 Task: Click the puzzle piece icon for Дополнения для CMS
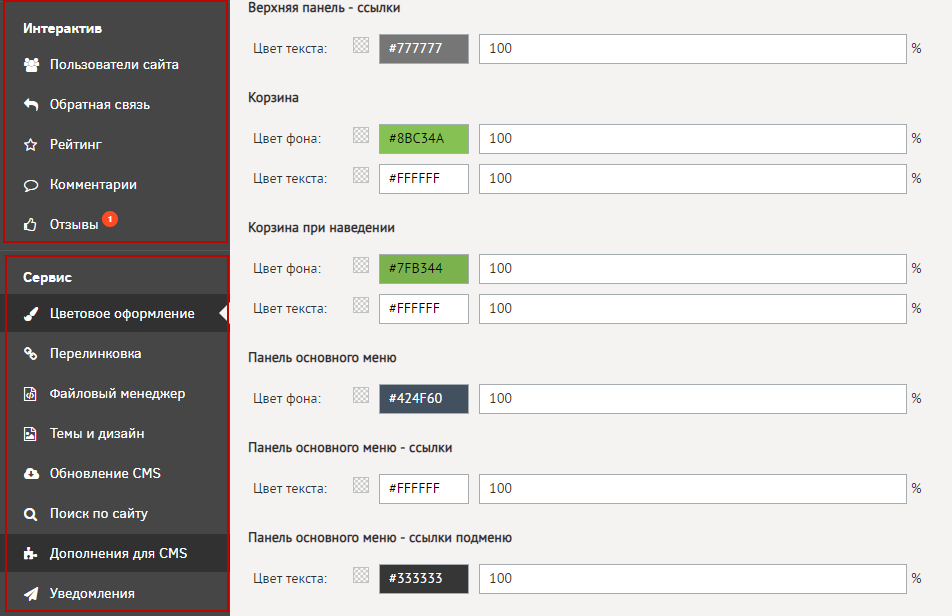click(30, 553)
